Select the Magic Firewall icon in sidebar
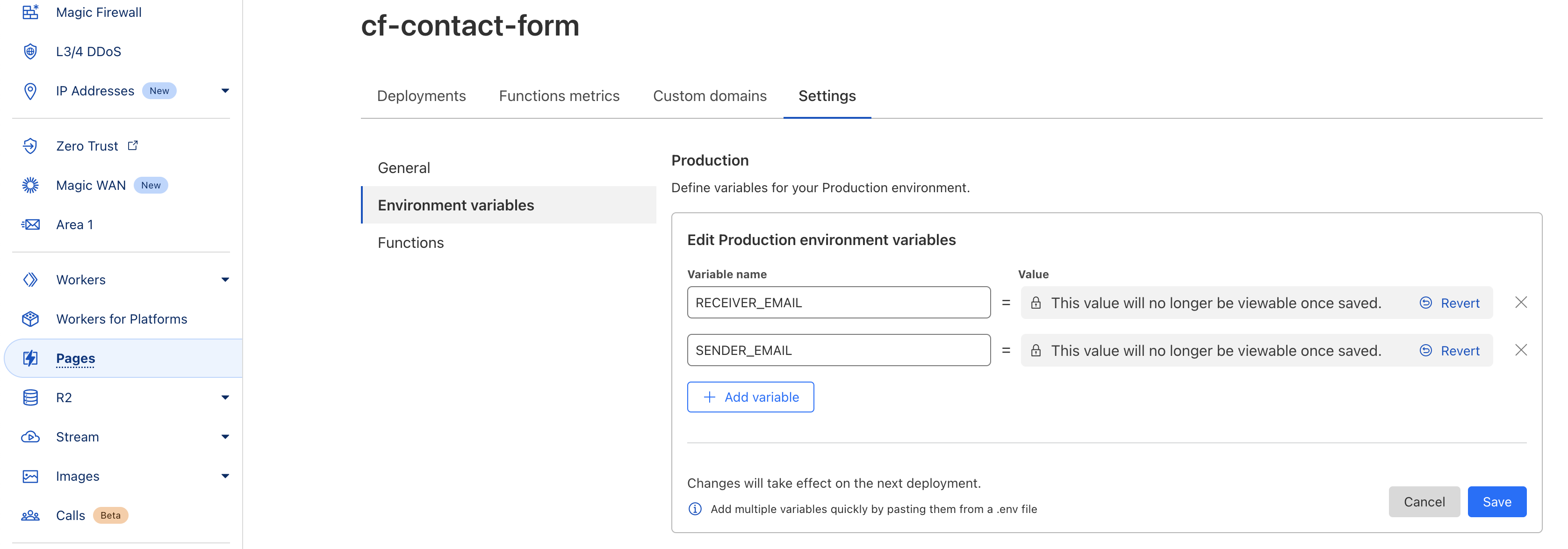This screenshot has width=1568, height=549. tap(30, 12)
